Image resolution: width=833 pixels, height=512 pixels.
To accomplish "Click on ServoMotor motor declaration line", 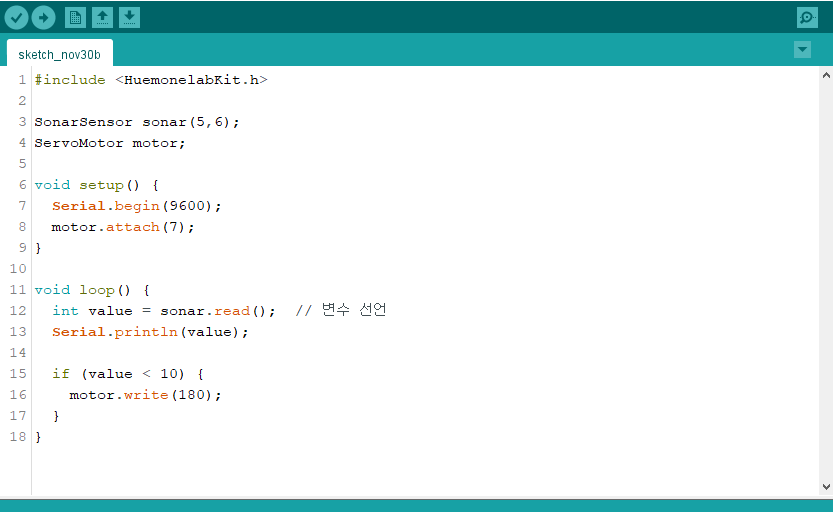I will pyautogui.click(x=110, y=143).
